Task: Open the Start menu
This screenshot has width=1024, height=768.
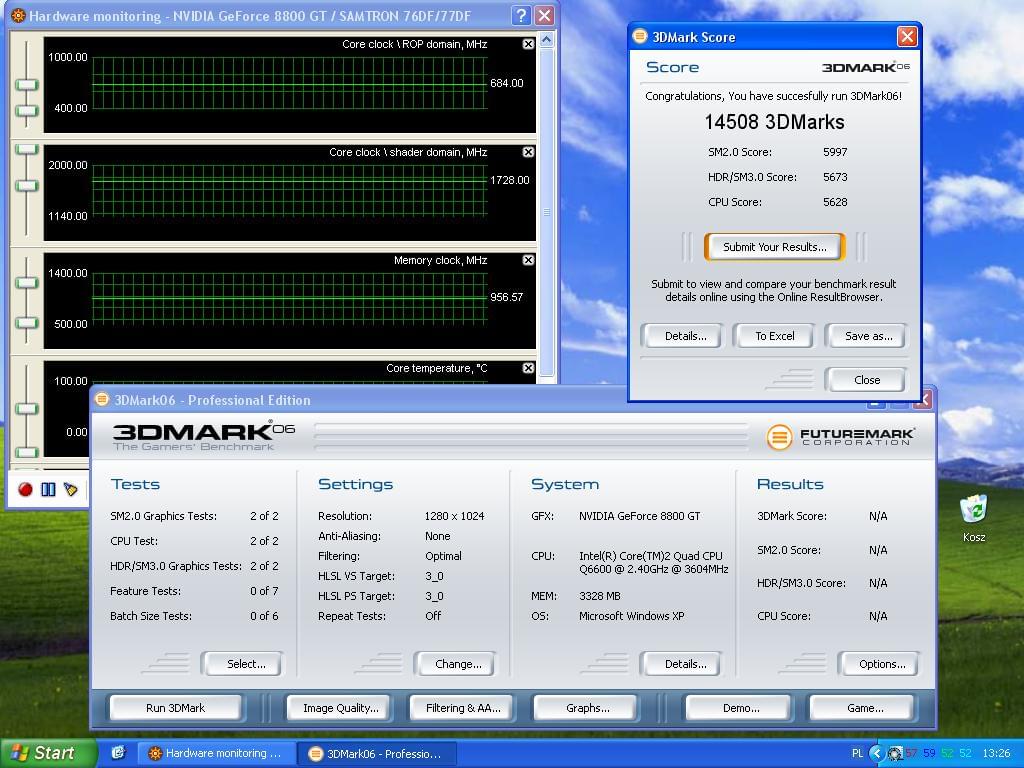Action: pos(49,753)
